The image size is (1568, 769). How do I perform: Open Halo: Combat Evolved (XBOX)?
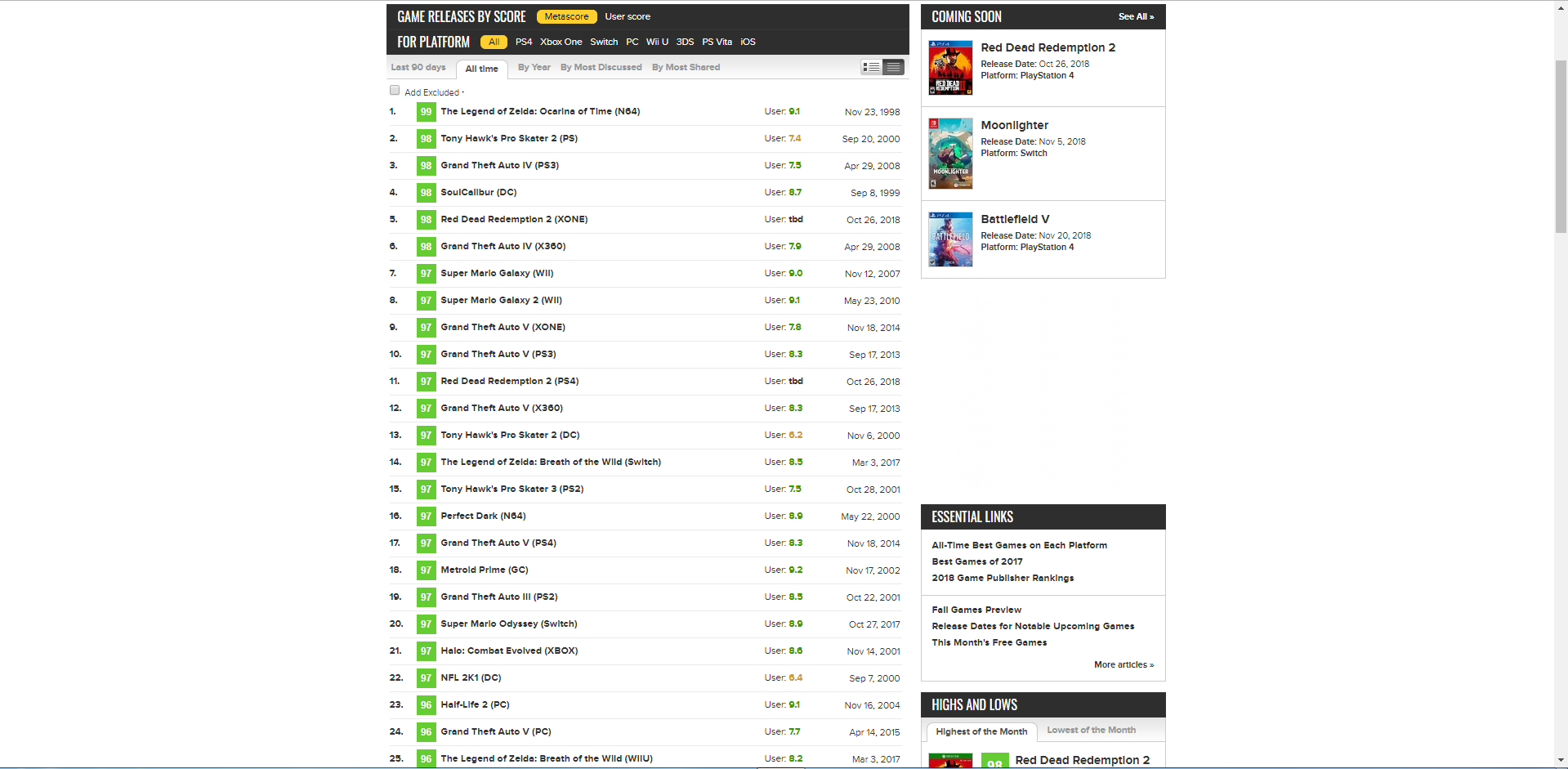click(509, 651)
